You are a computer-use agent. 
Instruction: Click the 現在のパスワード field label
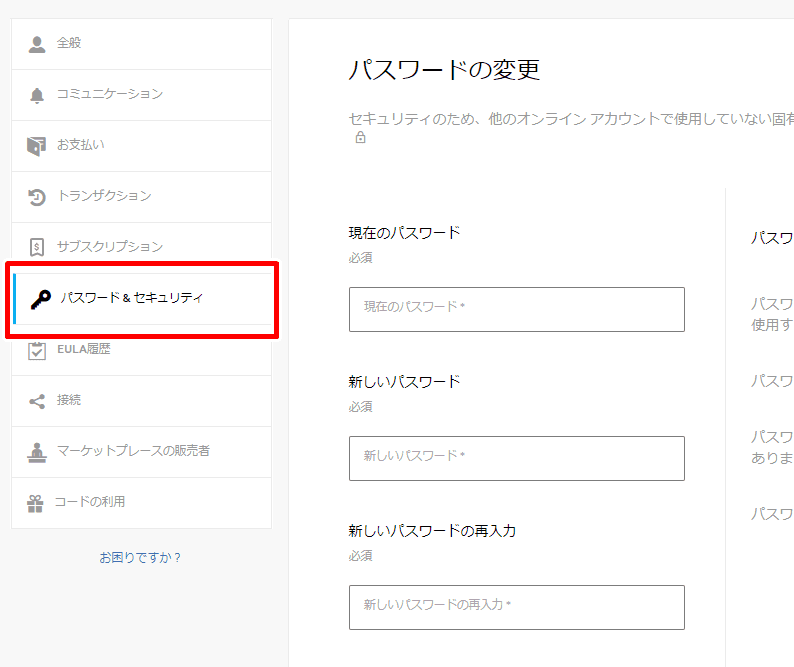[x=404, y=232]
